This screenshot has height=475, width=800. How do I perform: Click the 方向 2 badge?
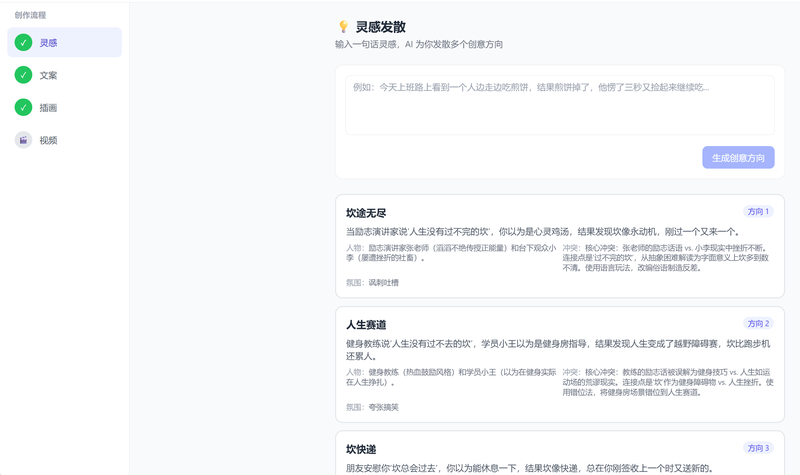758,323
